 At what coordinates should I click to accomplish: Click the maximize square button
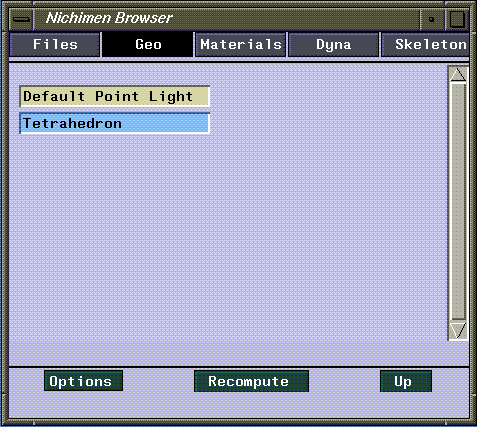457,19
